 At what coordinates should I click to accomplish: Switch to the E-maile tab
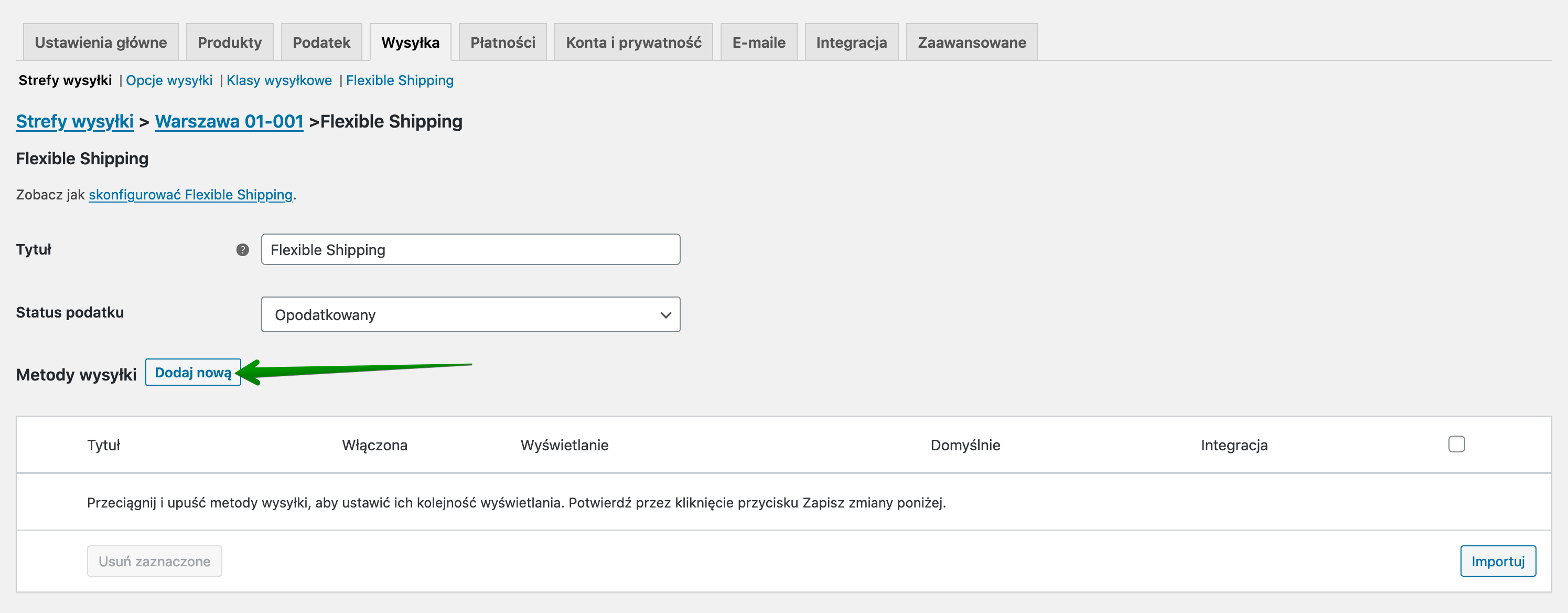pos(758,43)
